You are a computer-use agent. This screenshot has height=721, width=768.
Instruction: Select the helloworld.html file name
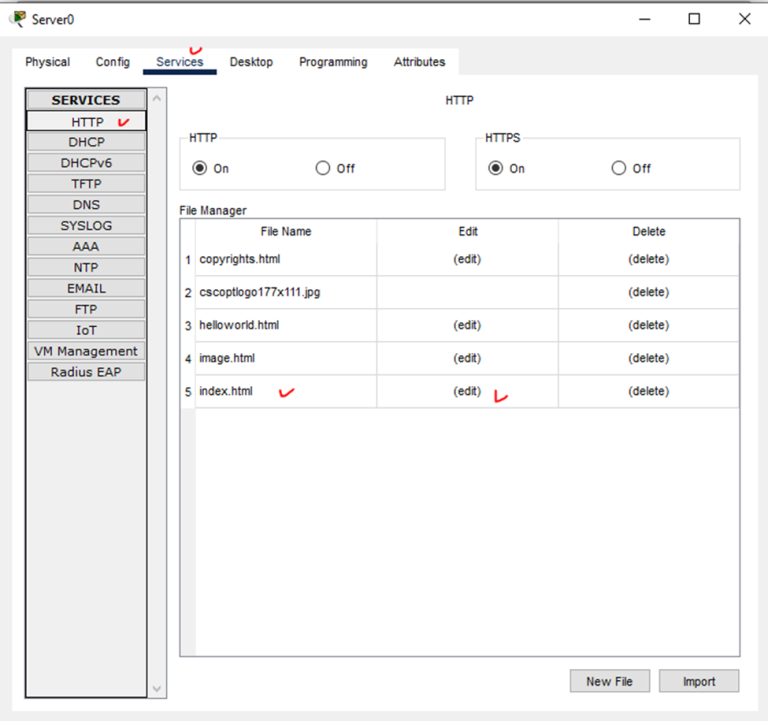click(x=239, y=325)
